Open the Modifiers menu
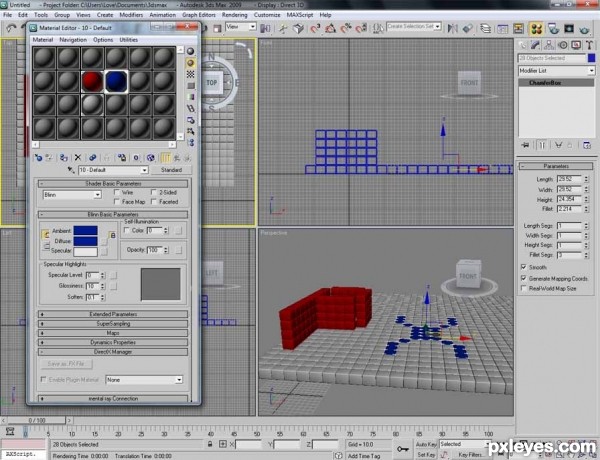This screenshot has width=600, height=460. [131, 15]
